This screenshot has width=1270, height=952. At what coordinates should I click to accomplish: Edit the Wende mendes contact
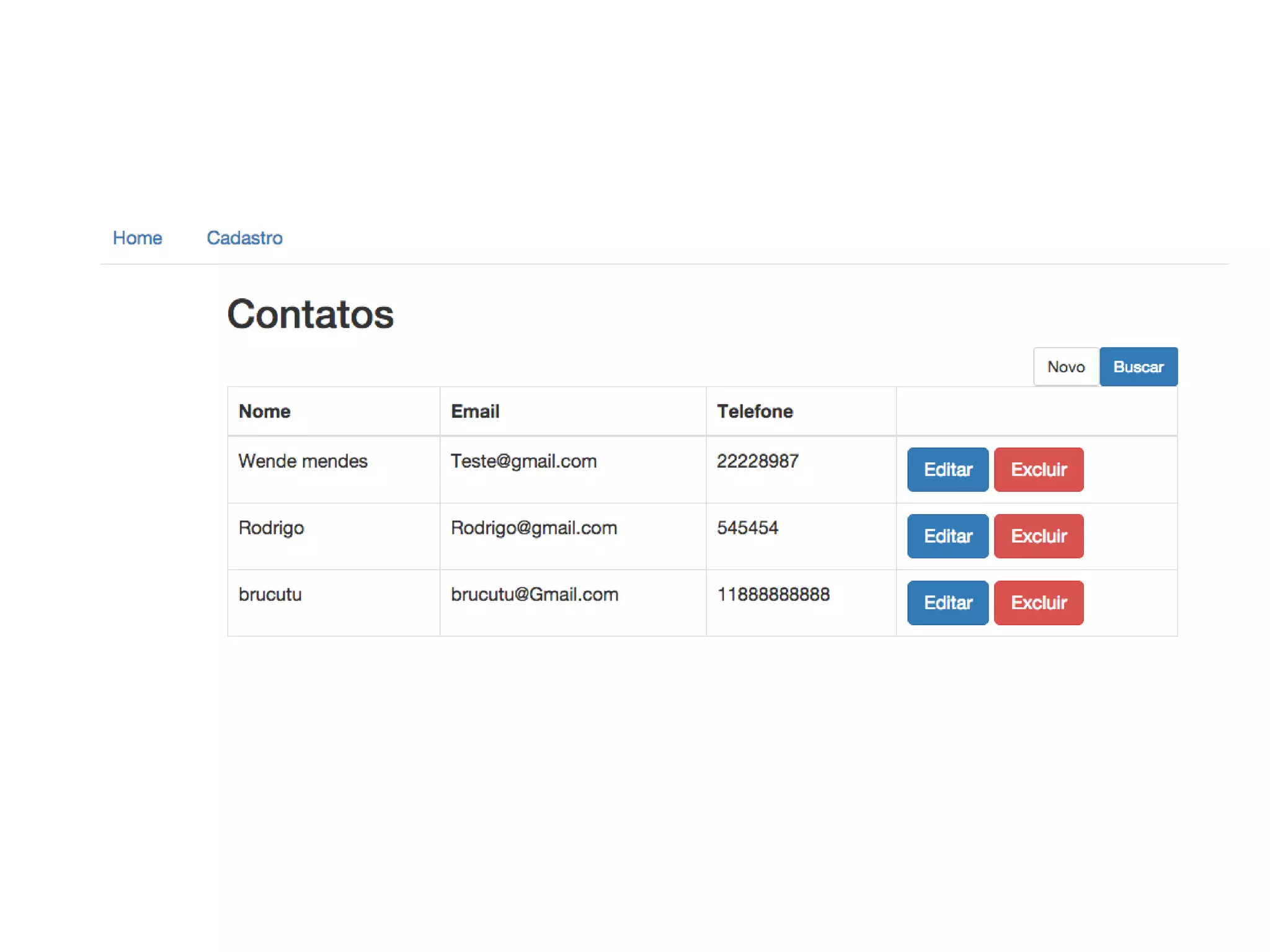(x=947, y=469)
